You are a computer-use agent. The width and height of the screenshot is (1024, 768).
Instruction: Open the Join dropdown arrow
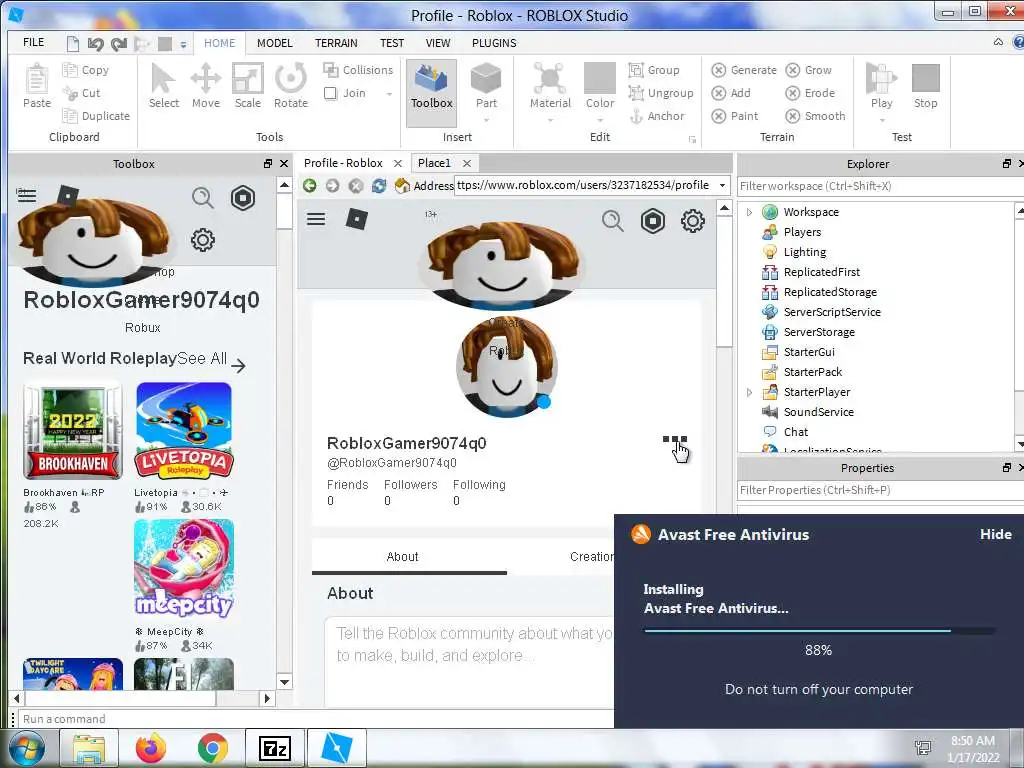(x=389, y=94)
